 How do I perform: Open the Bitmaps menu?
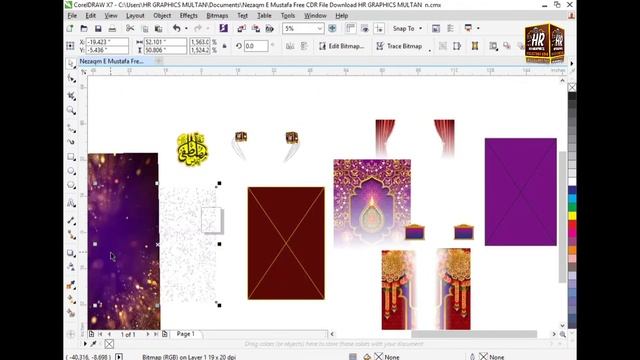tap(217, 16)
